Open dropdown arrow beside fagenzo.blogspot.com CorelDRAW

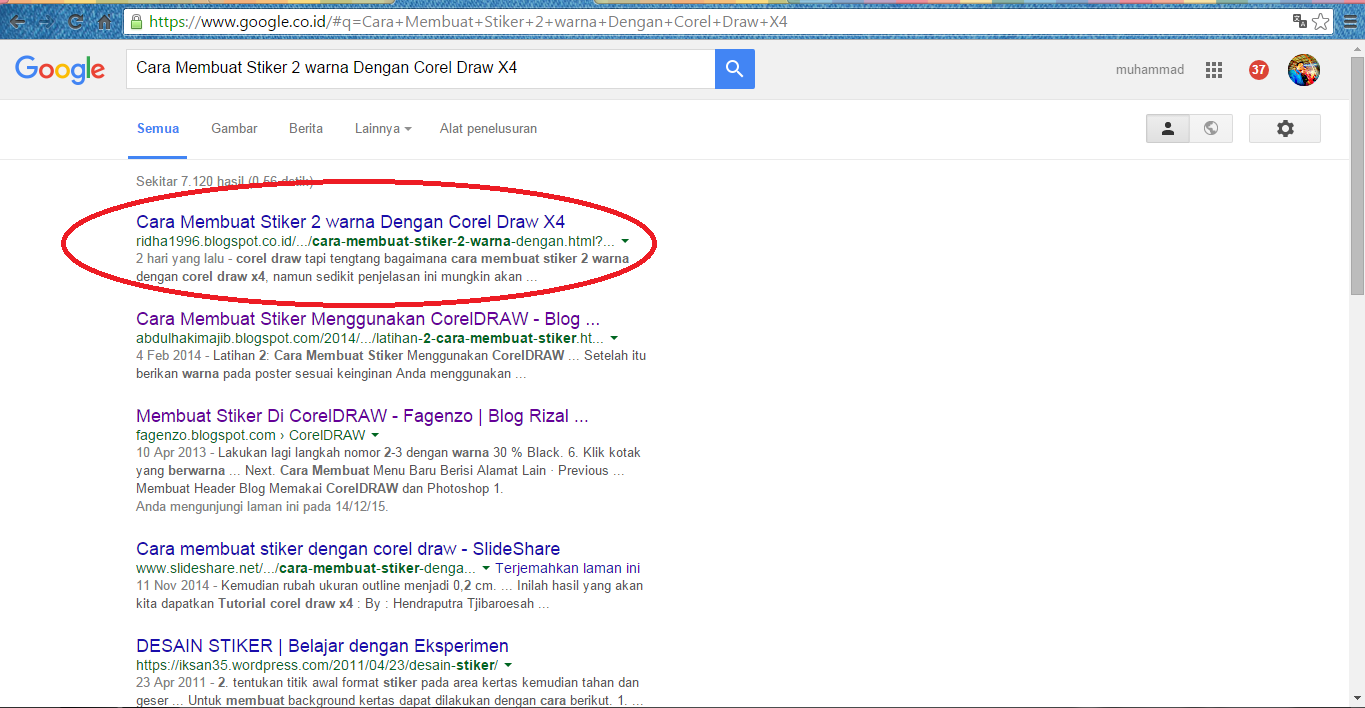[x=375, y=436]
